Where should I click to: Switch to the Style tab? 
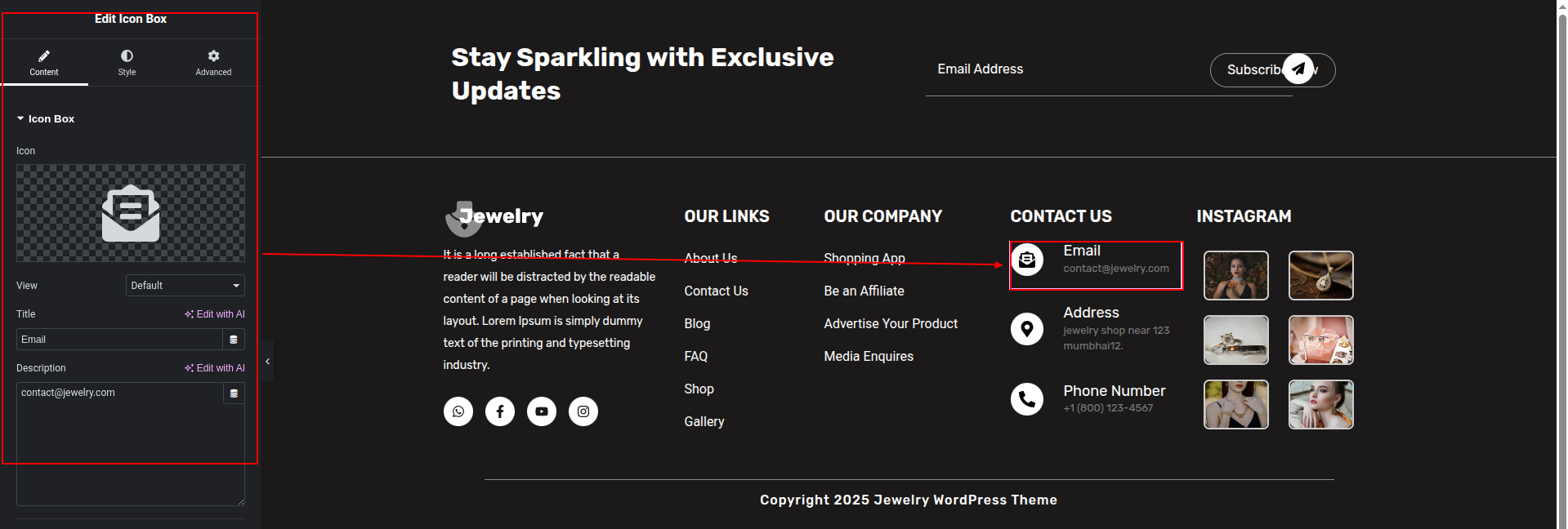click(x=127, y=63)
